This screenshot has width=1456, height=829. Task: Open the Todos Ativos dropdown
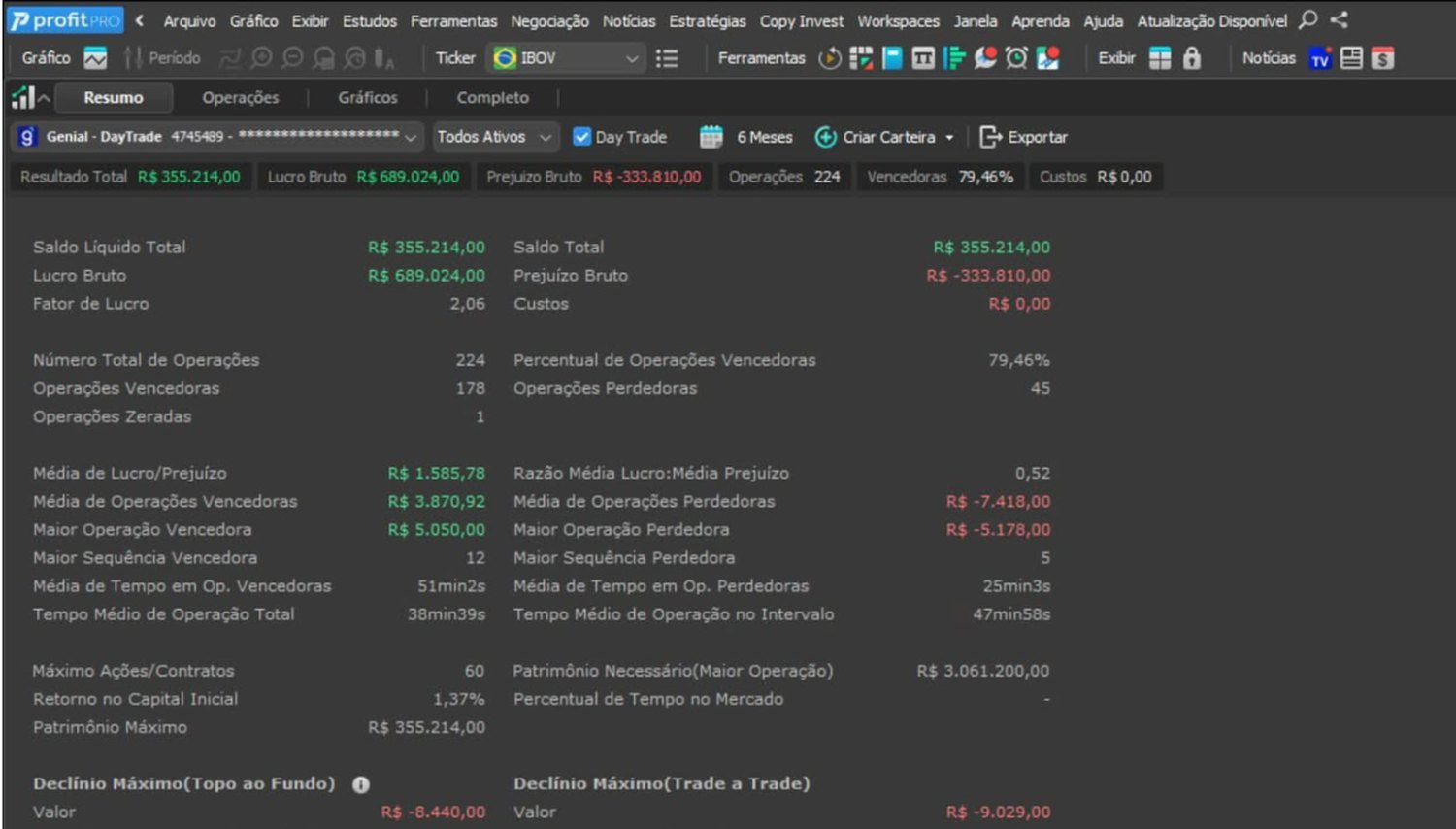495,137
